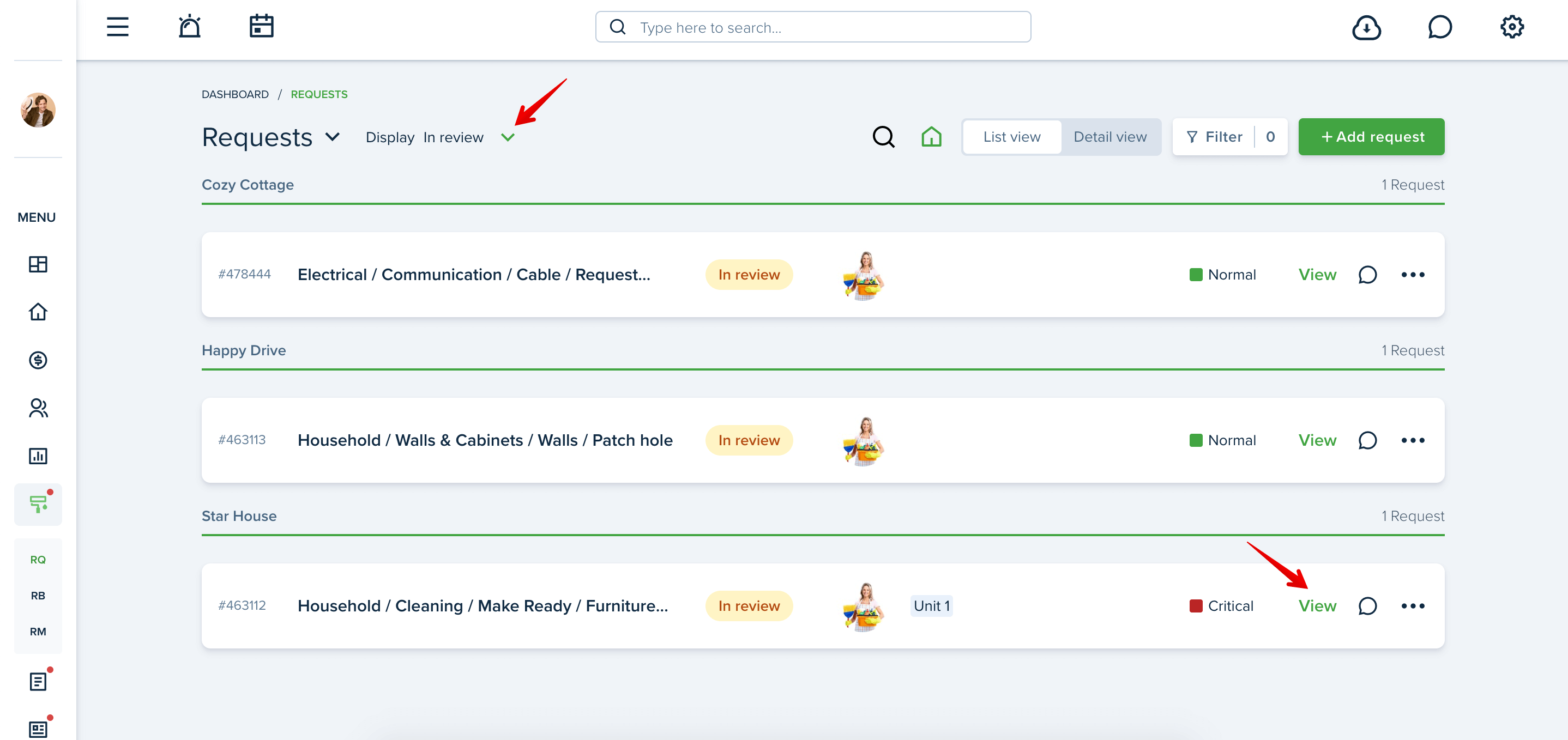Click the In review badge on request #463113

749,440
